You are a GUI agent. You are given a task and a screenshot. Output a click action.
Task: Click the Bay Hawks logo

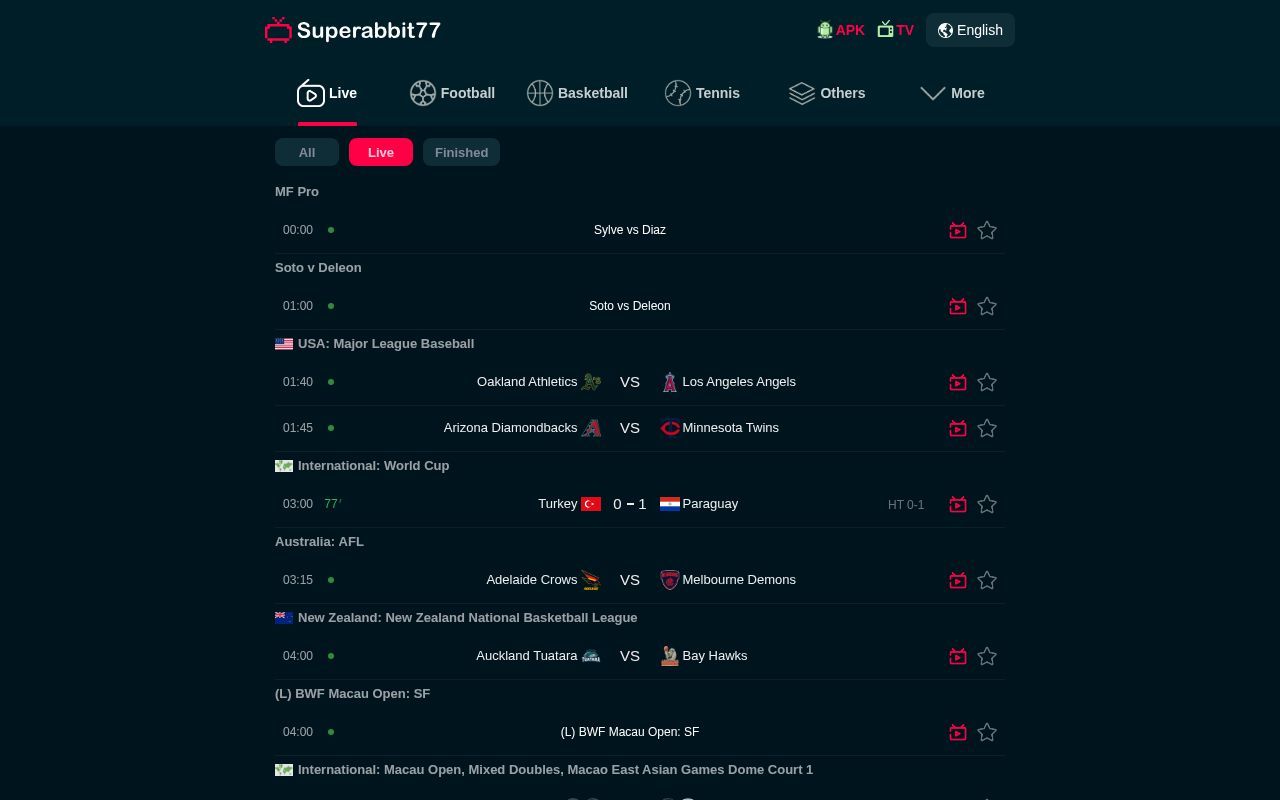[x=670, y=656]
